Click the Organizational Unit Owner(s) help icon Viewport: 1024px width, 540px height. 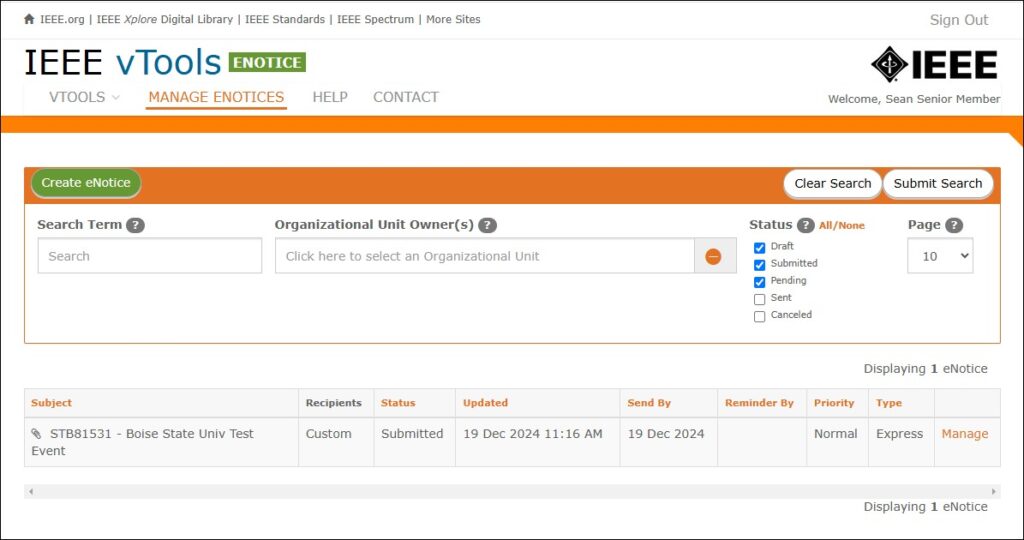pos(487,225)
